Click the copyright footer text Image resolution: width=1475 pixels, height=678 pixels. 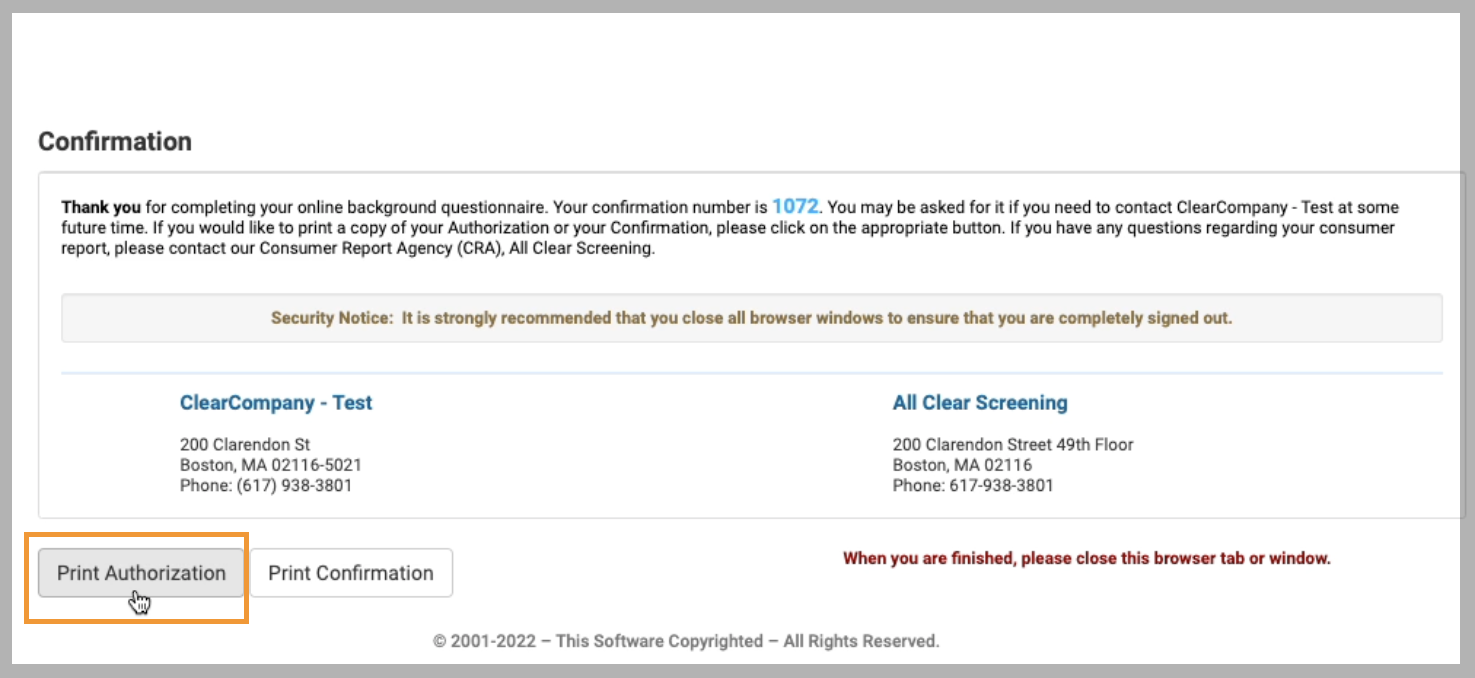point(686,641)
